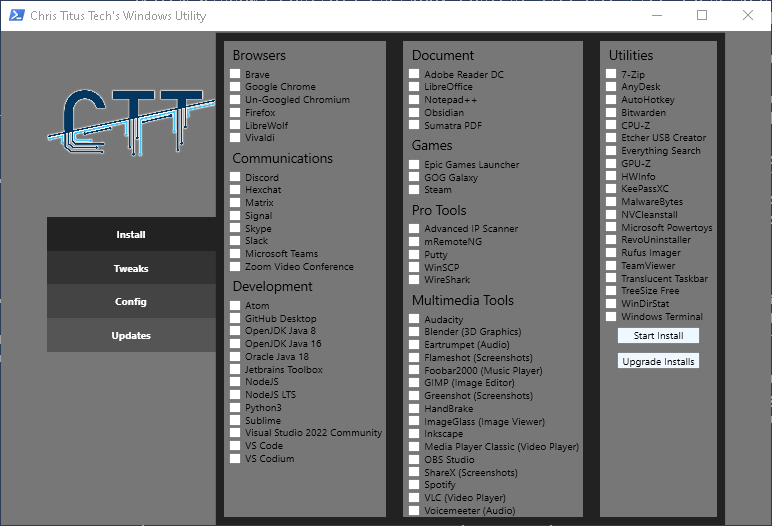Enable the Firefox checkbox

pos(235,113)
